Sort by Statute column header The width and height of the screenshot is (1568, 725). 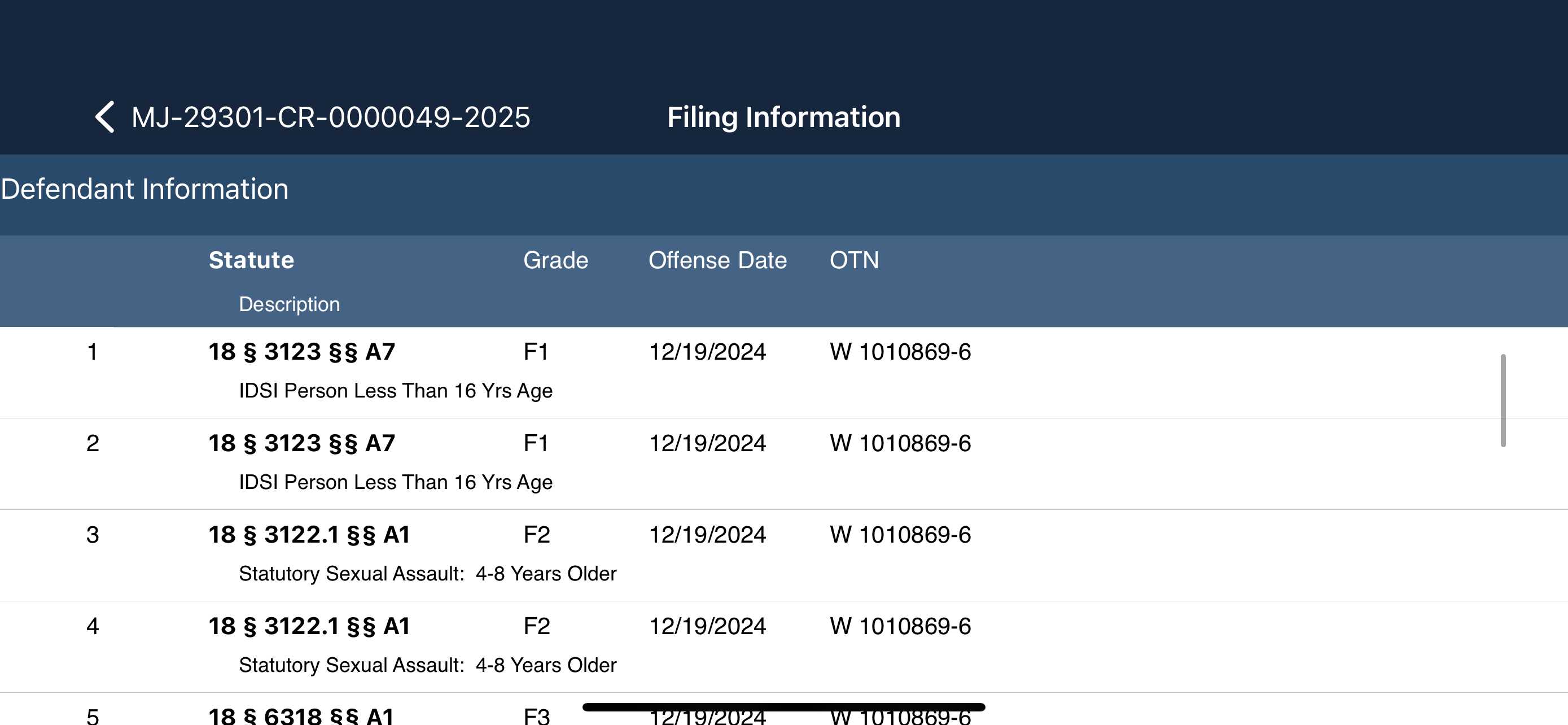click(251, 260)
